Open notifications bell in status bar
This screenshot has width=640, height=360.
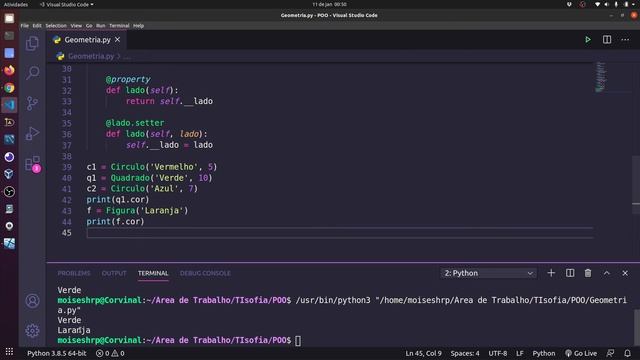coord(627,353)
